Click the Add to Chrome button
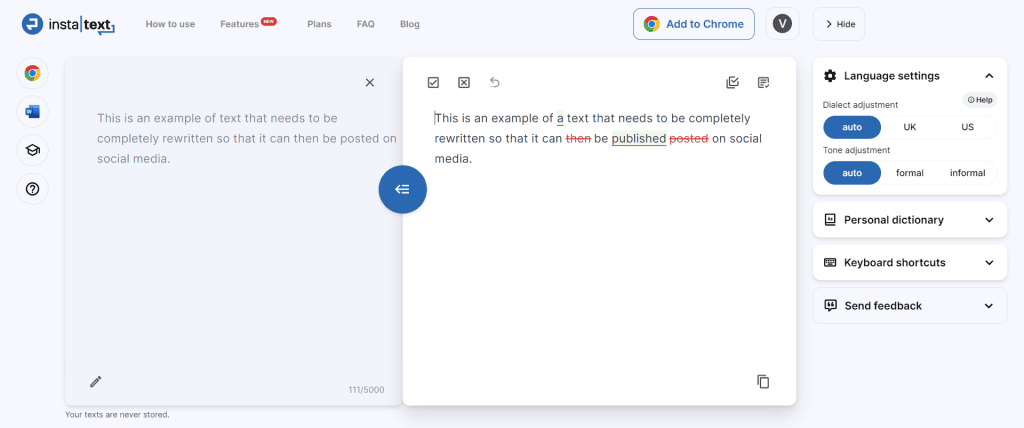Screen dimensions: 1024x428 (x=694, y=24)
